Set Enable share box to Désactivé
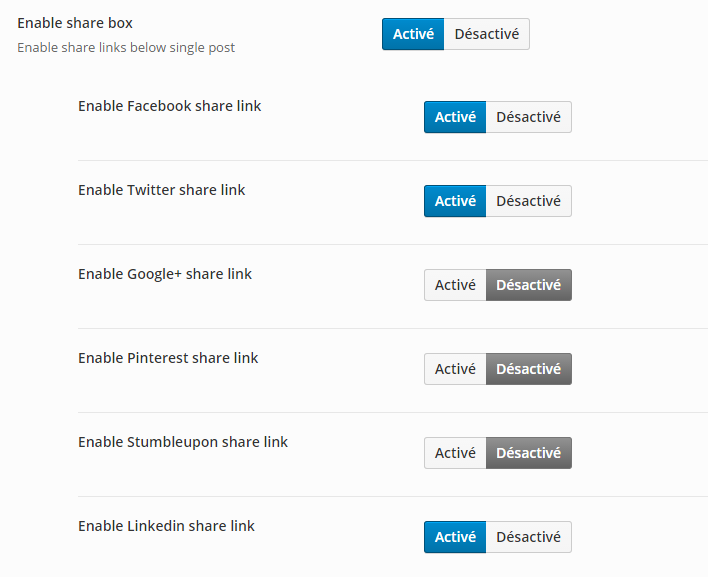 tap(486, 34)
